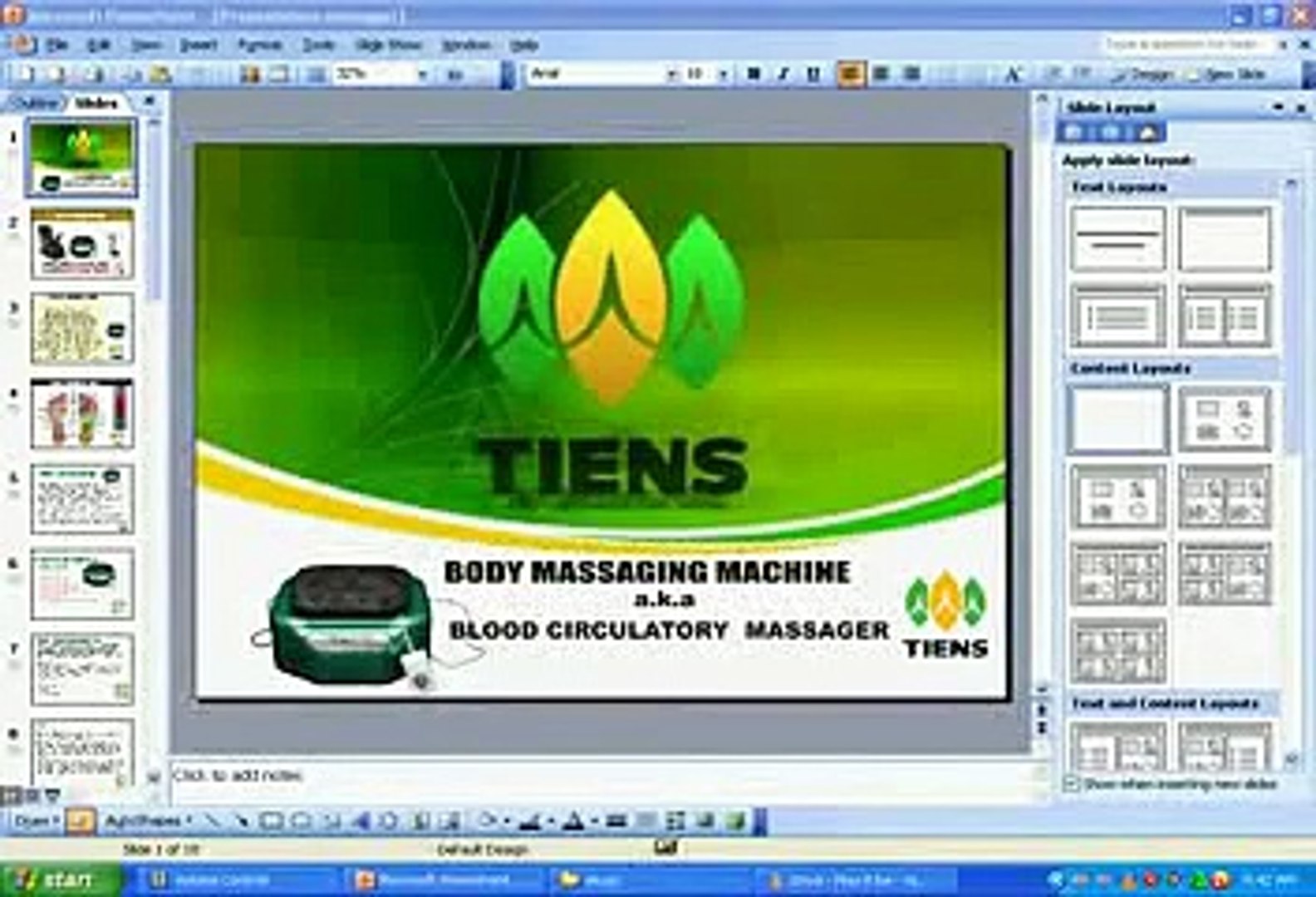Click the Show/Hide Grid icon

[x=315, y=74]
